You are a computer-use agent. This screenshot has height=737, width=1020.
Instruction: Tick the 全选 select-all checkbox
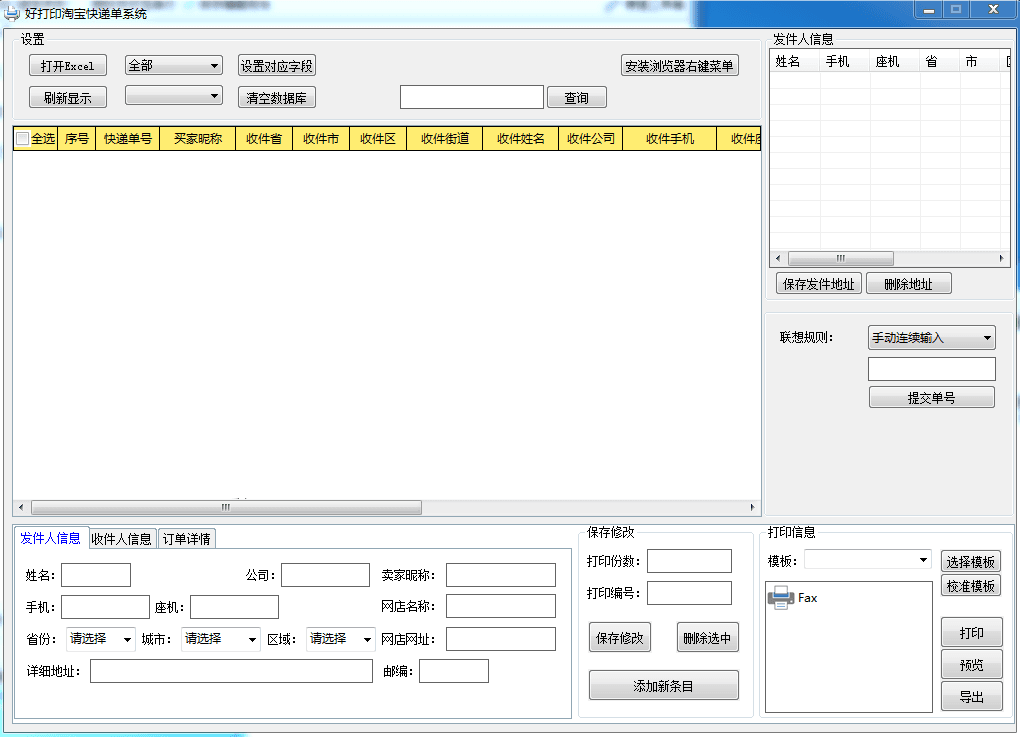pos(22,139)
